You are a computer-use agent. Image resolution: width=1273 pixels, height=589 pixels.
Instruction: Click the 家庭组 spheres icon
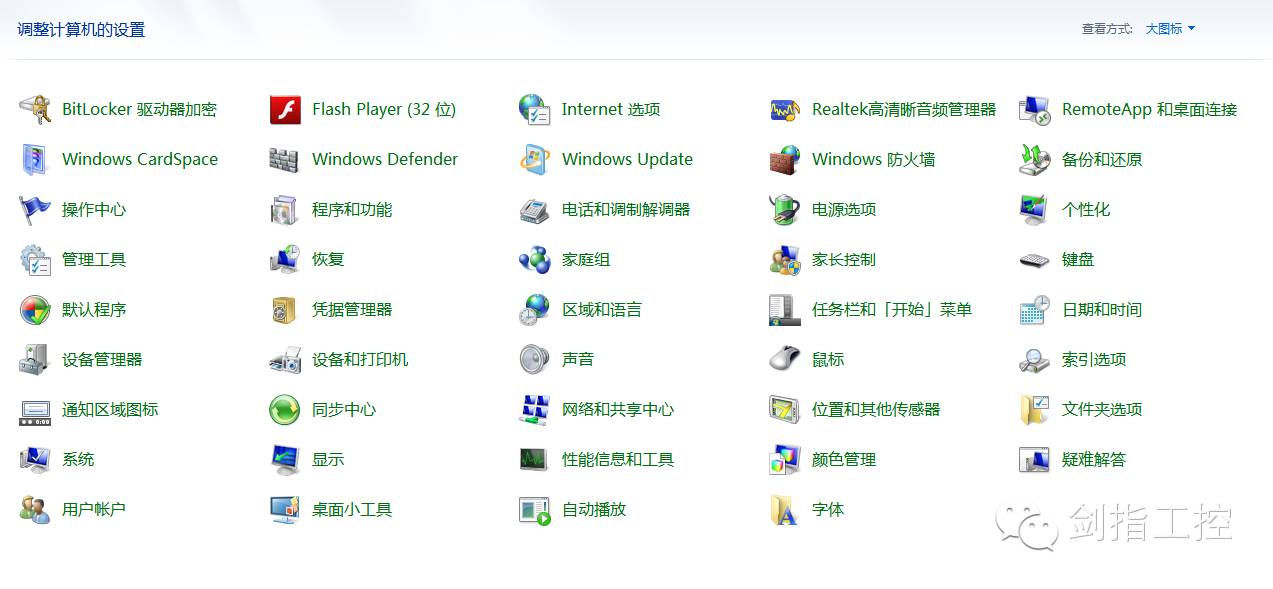pyautogui.click(x=535, y=259)
